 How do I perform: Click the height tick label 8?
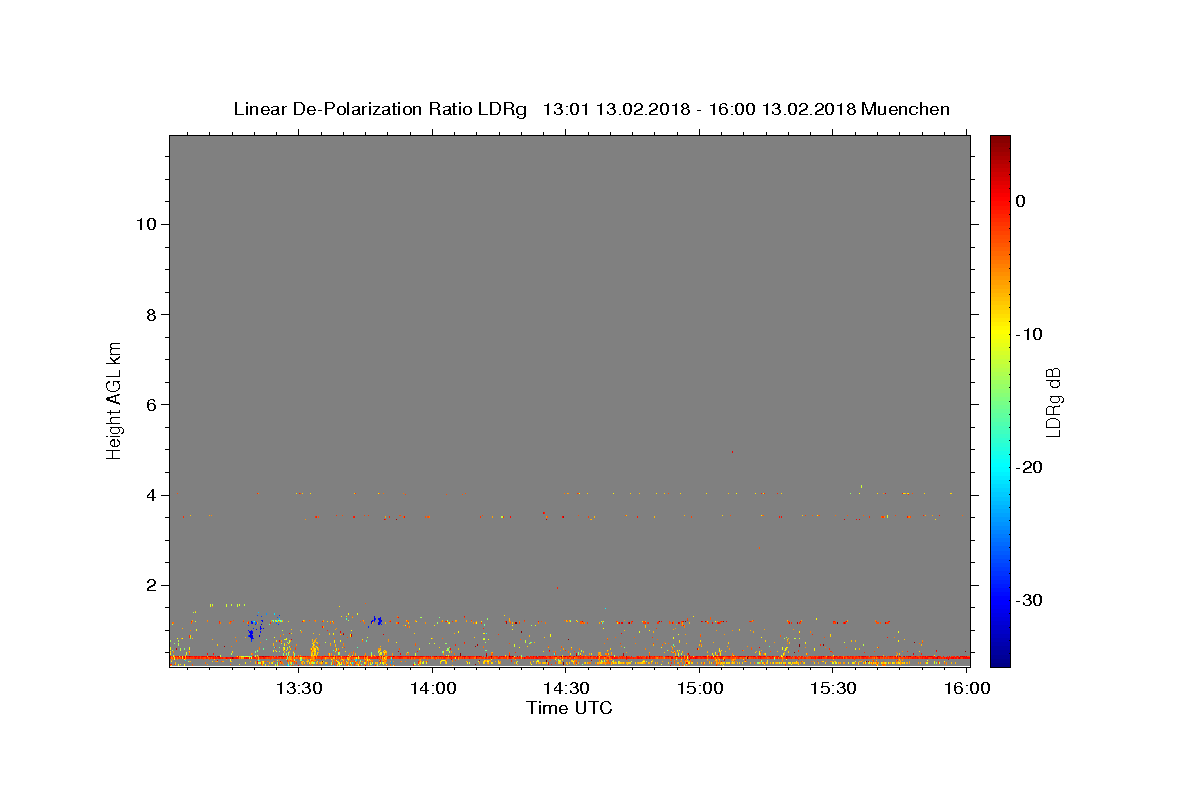tap(150, 314)
